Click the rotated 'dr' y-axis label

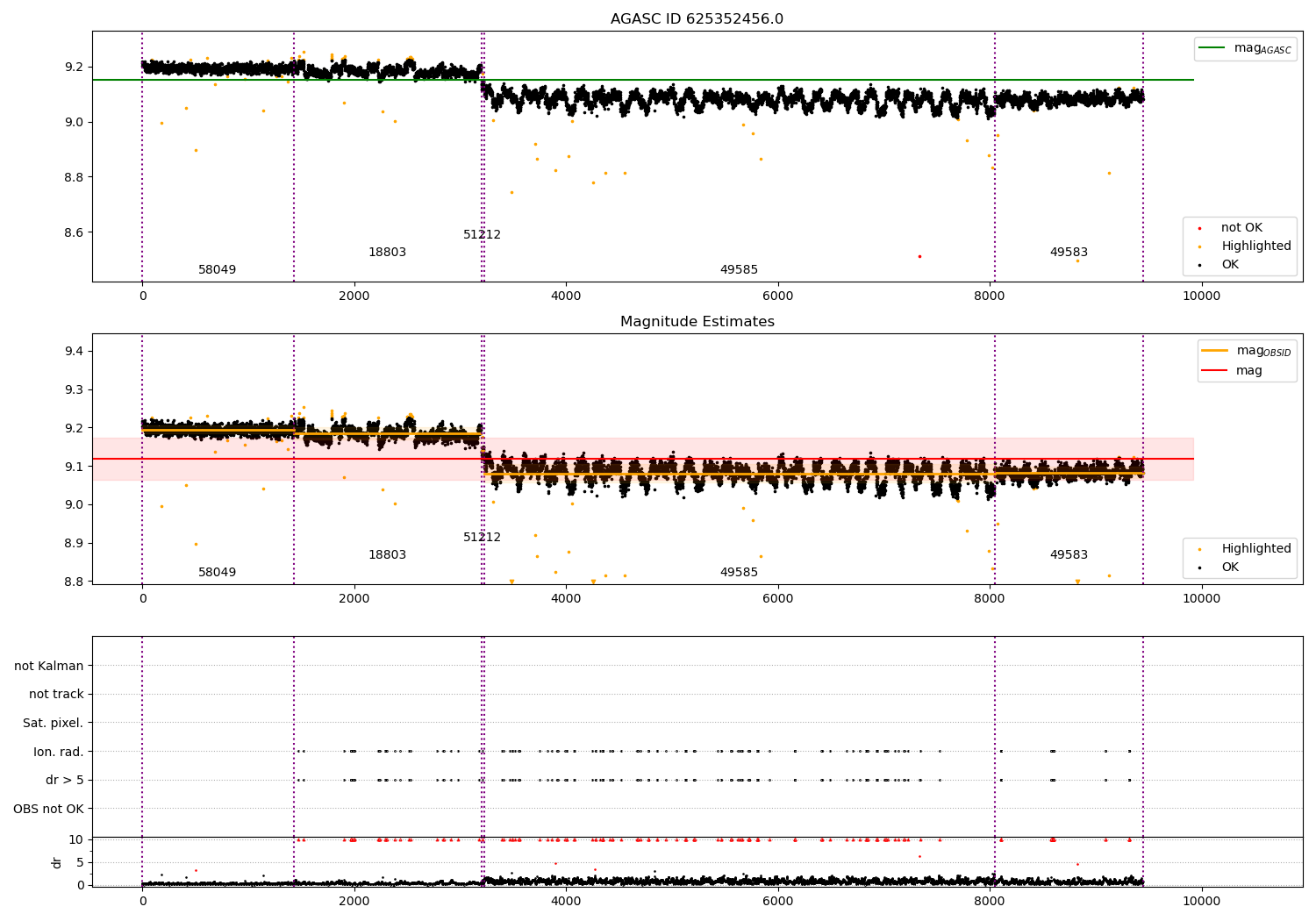pyautogui.click(x=56, y=862)
